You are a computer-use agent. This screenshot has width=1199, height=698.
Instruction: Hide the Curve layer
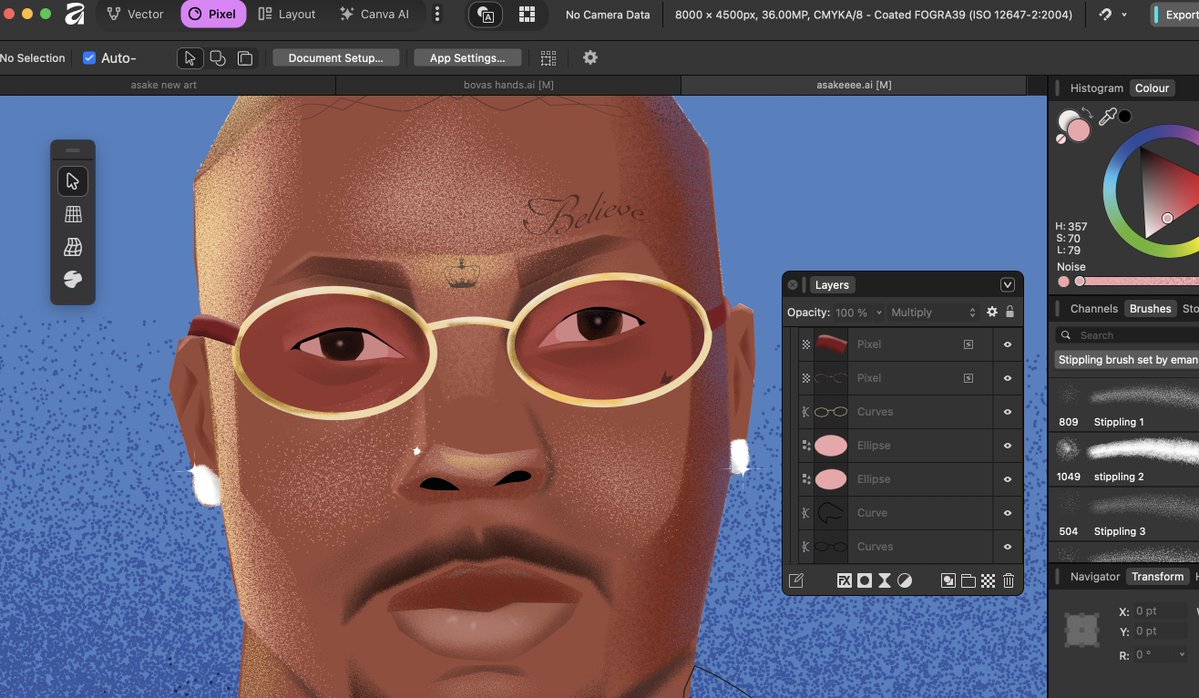click(x=1007, y=513)
